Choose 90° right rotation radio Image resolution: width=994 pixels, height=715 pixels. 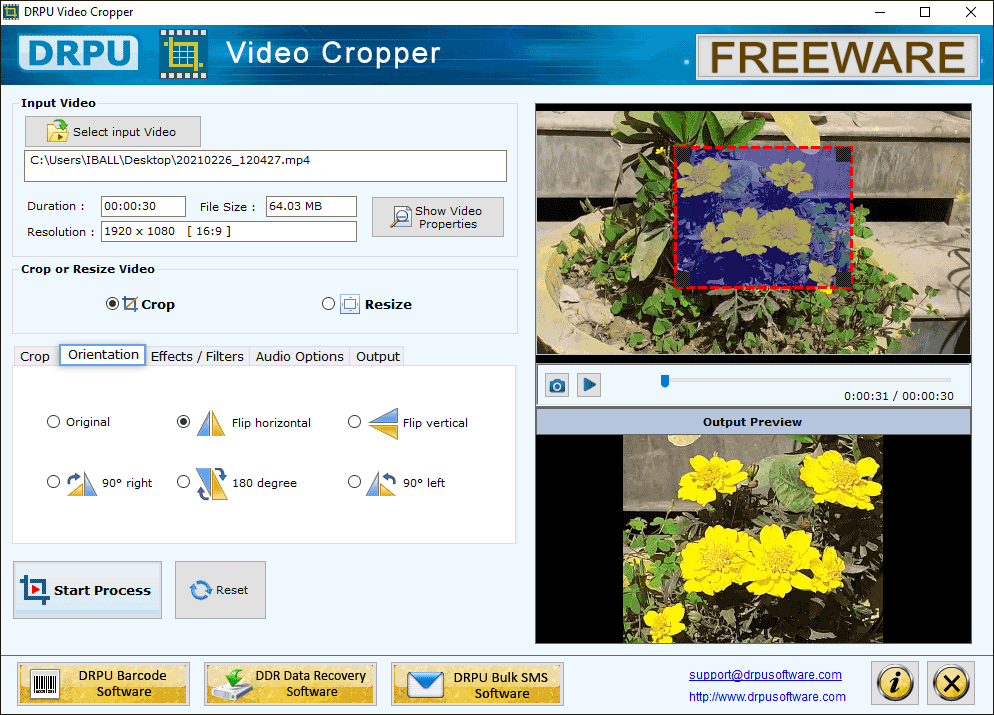(x=53, y=482)
